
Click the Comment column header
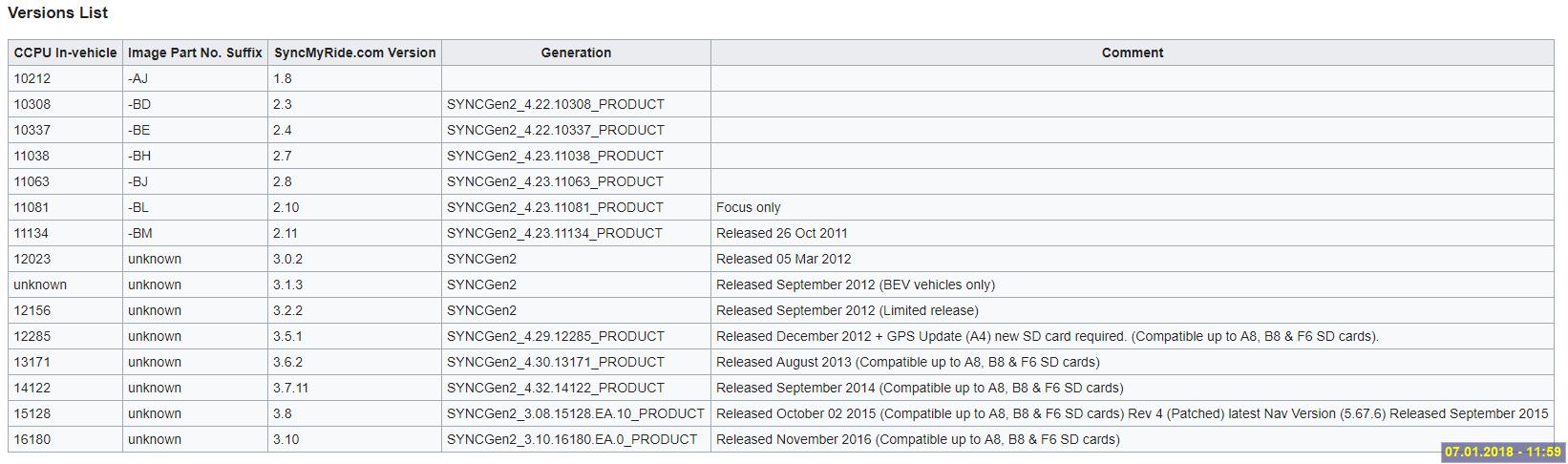tap(1133, 53)
